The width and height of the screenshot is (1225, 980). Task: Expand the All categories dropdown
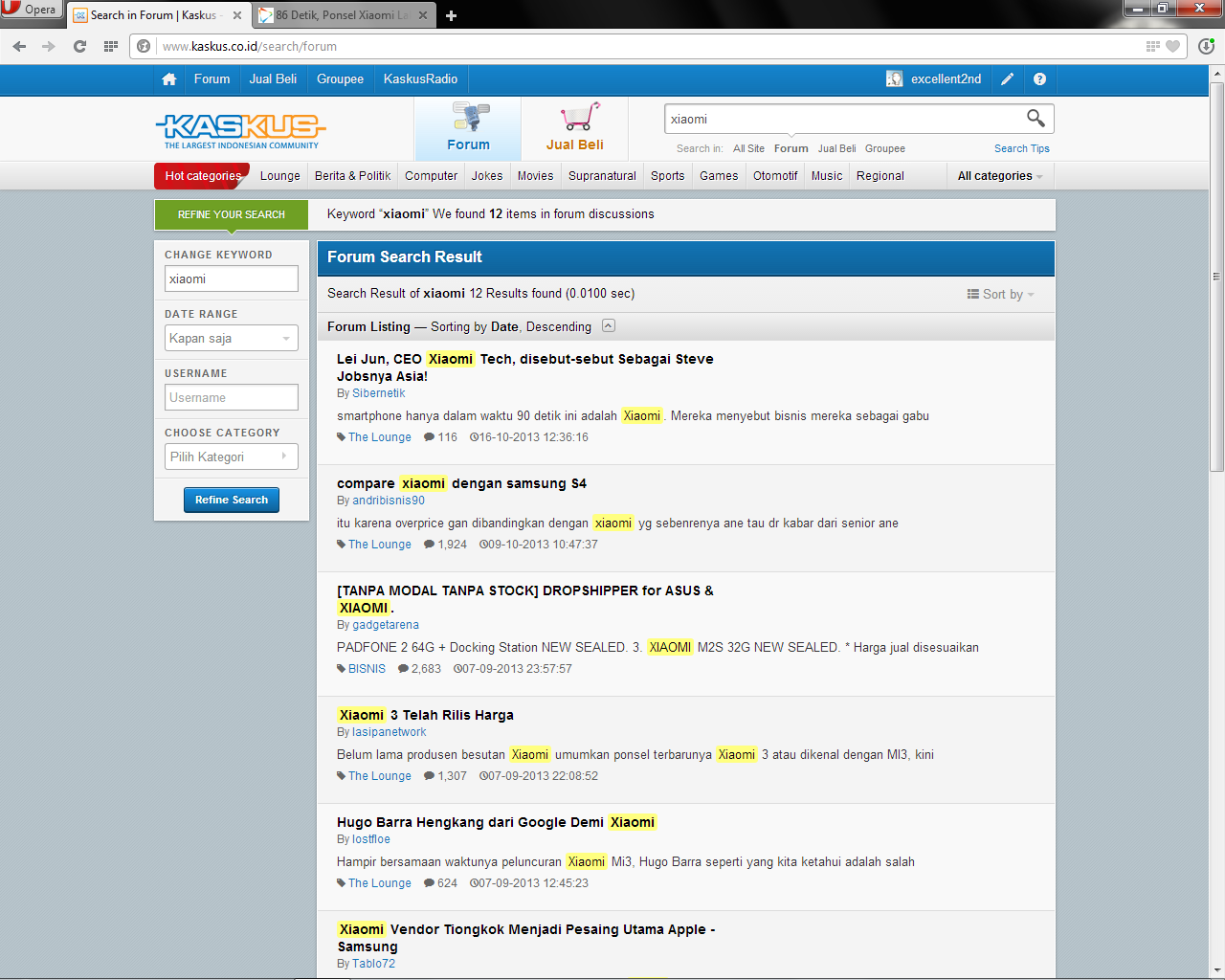(1000, 176)
